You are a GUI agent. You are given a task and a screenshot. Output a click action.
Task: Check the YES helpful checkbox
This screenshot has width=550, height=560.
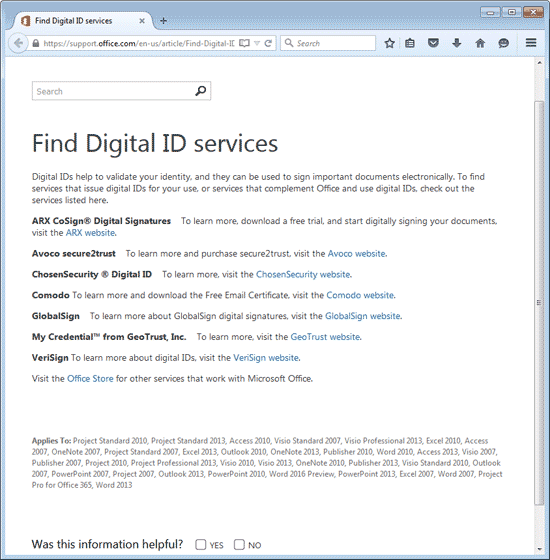pyautogui.click(x=201, y=545)
